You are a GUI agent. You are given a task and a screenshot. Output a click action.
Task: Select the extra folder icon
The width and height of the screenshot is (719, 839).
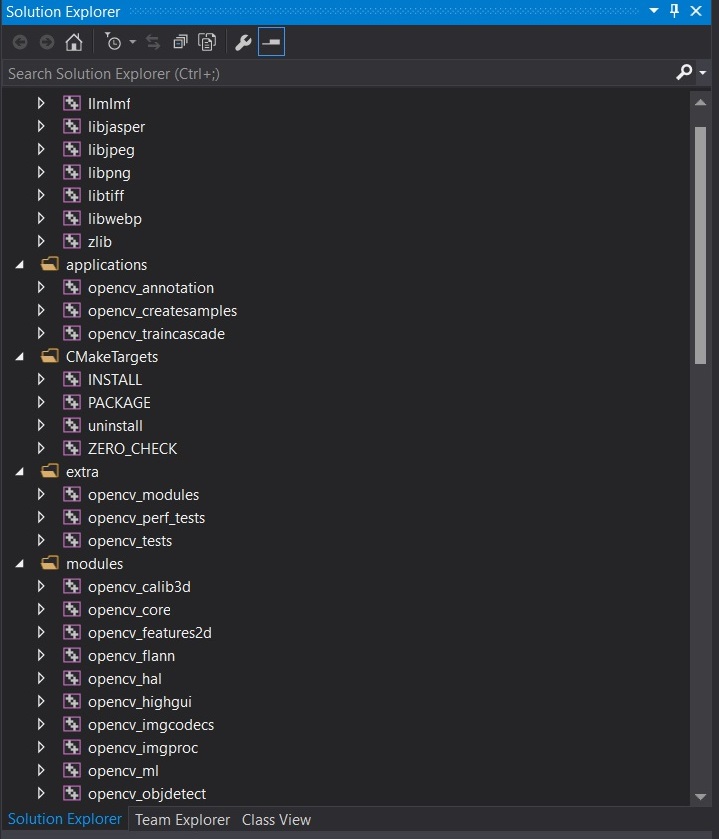(50, 471)
